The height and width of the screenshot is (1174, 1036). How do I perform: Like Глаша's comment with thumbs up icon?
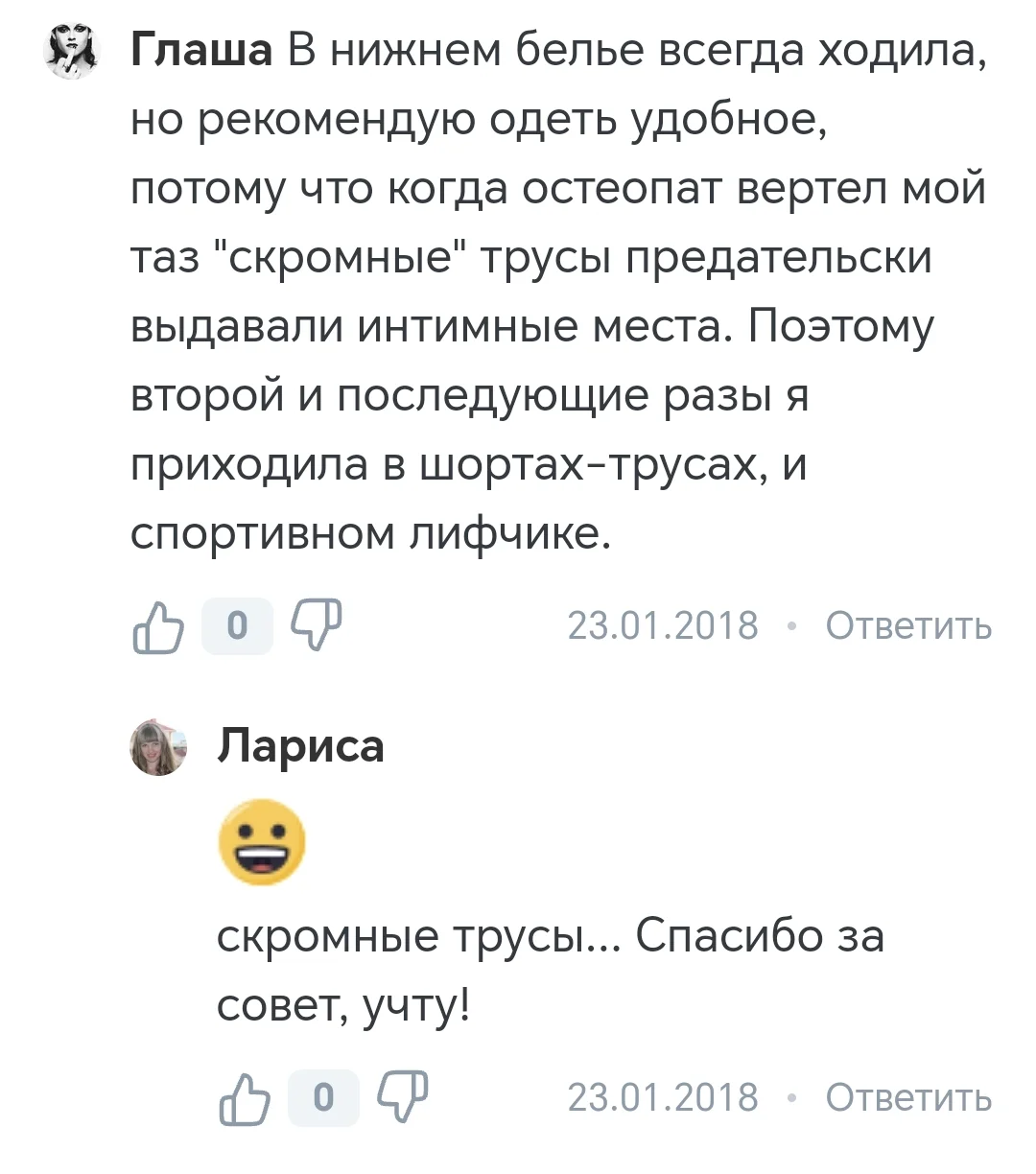point(160,625)
